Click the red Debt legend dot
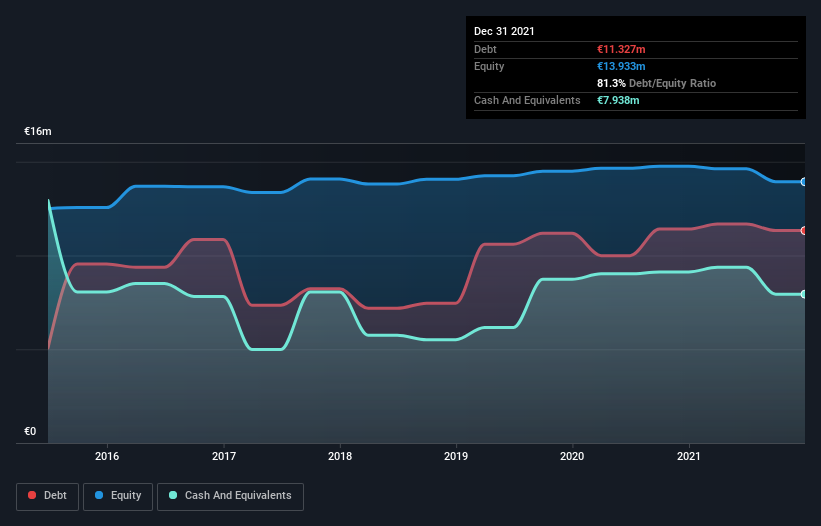Screen dimensions: 821x526 (x=32, y=495)
